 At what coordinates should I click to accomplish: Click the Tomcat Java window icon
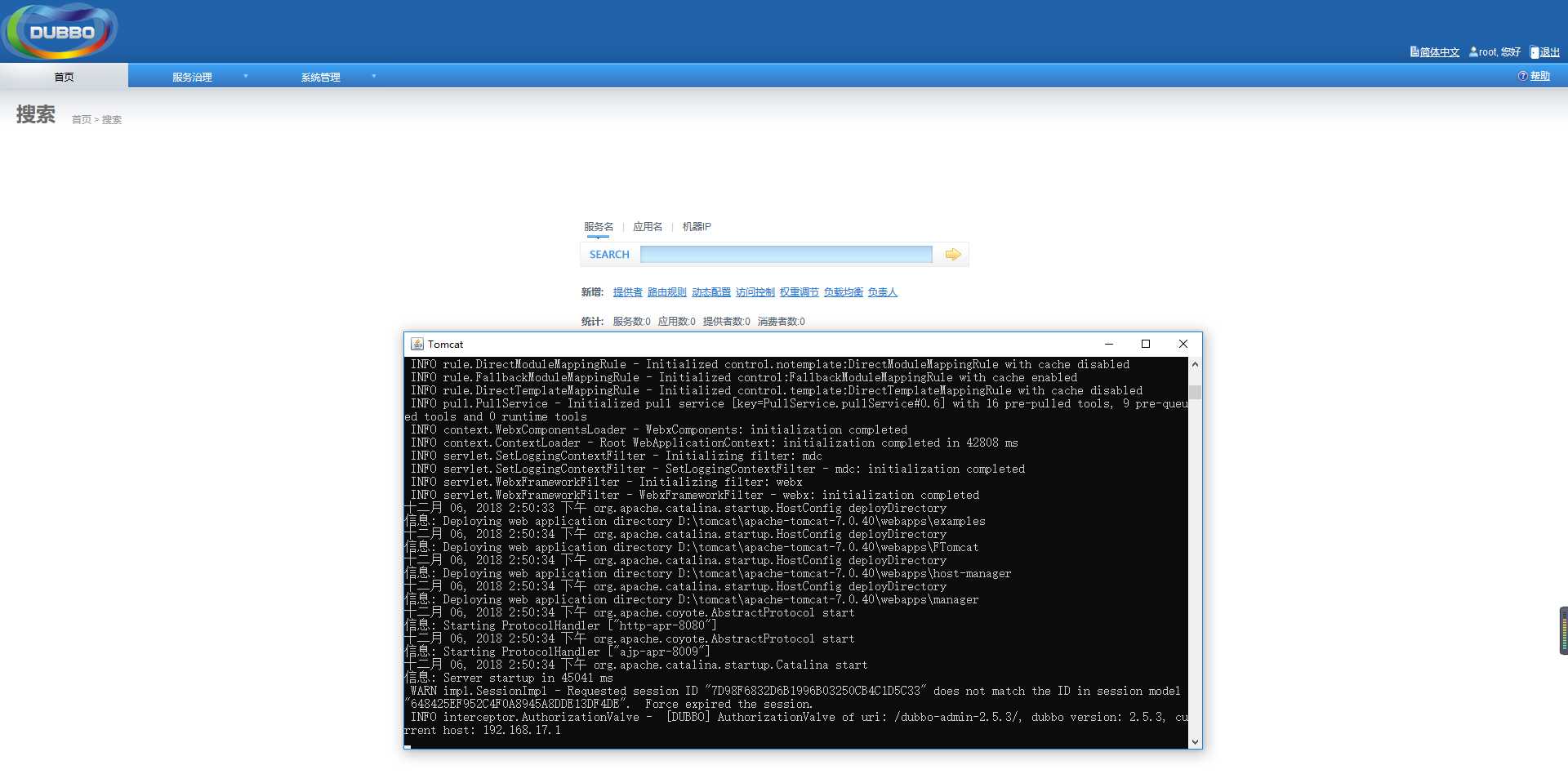tap(416, 344)
